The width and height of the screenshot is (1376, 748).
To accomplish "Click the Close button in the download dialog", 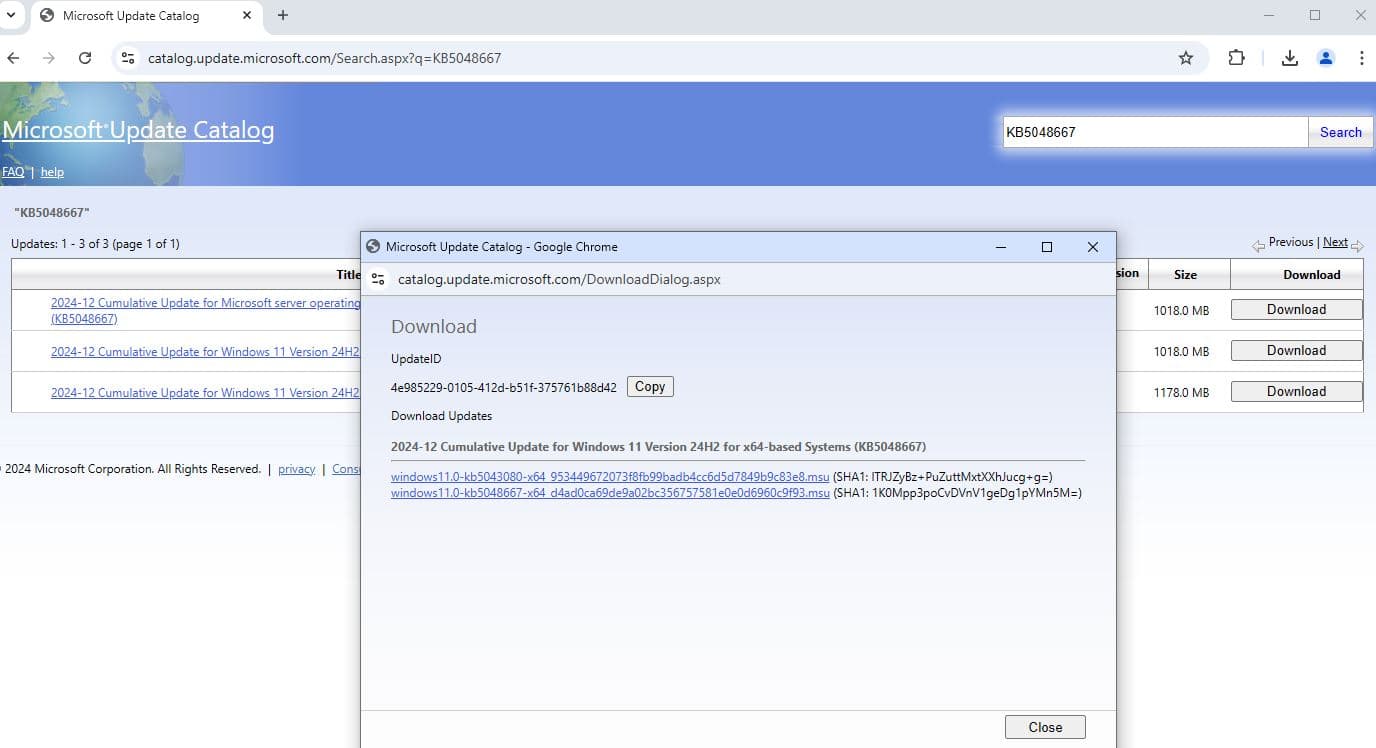I will pos(1045,727).
